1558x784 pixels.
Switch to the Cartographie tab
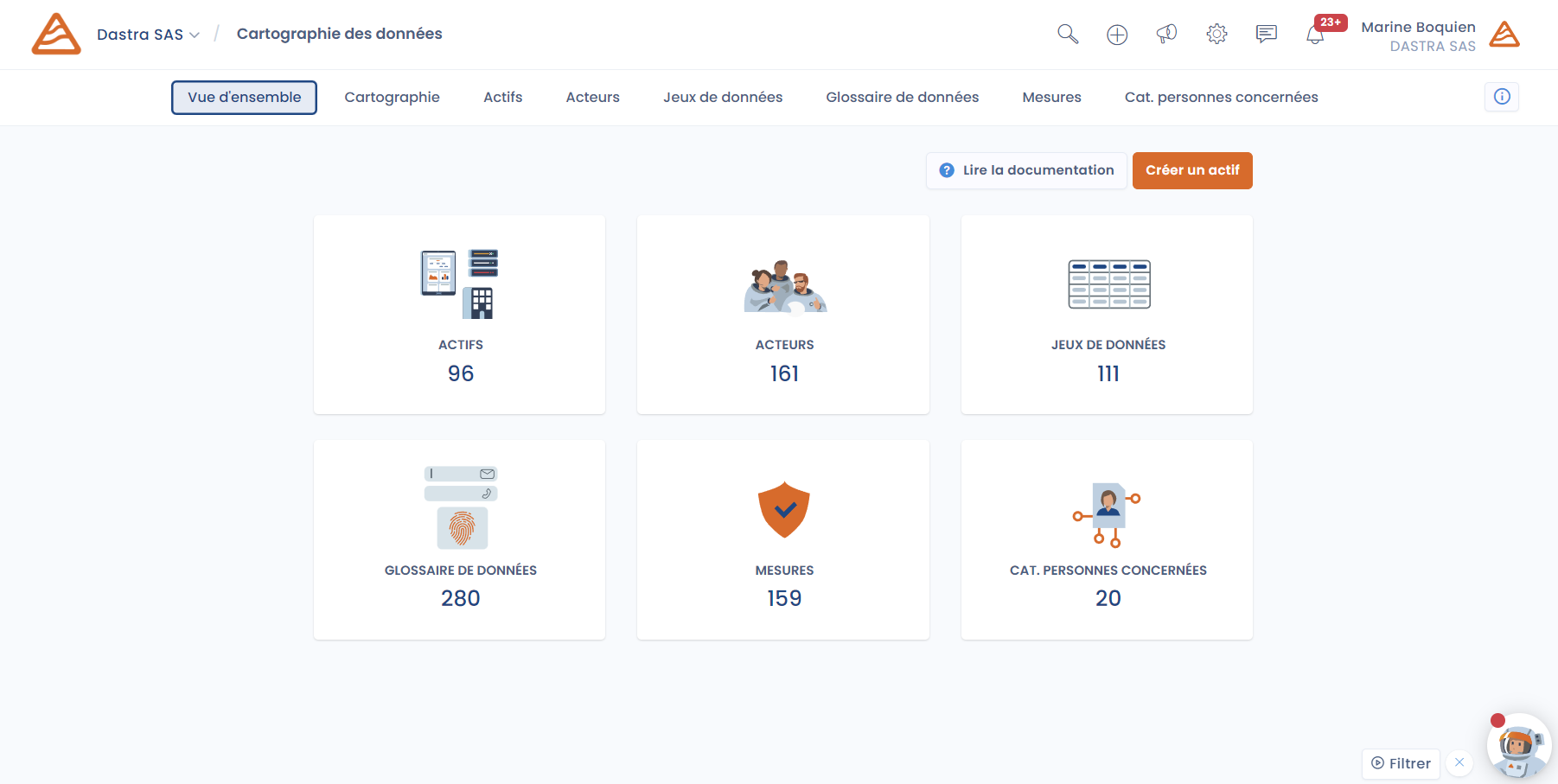pyautogui.click(x=392, y=98)
